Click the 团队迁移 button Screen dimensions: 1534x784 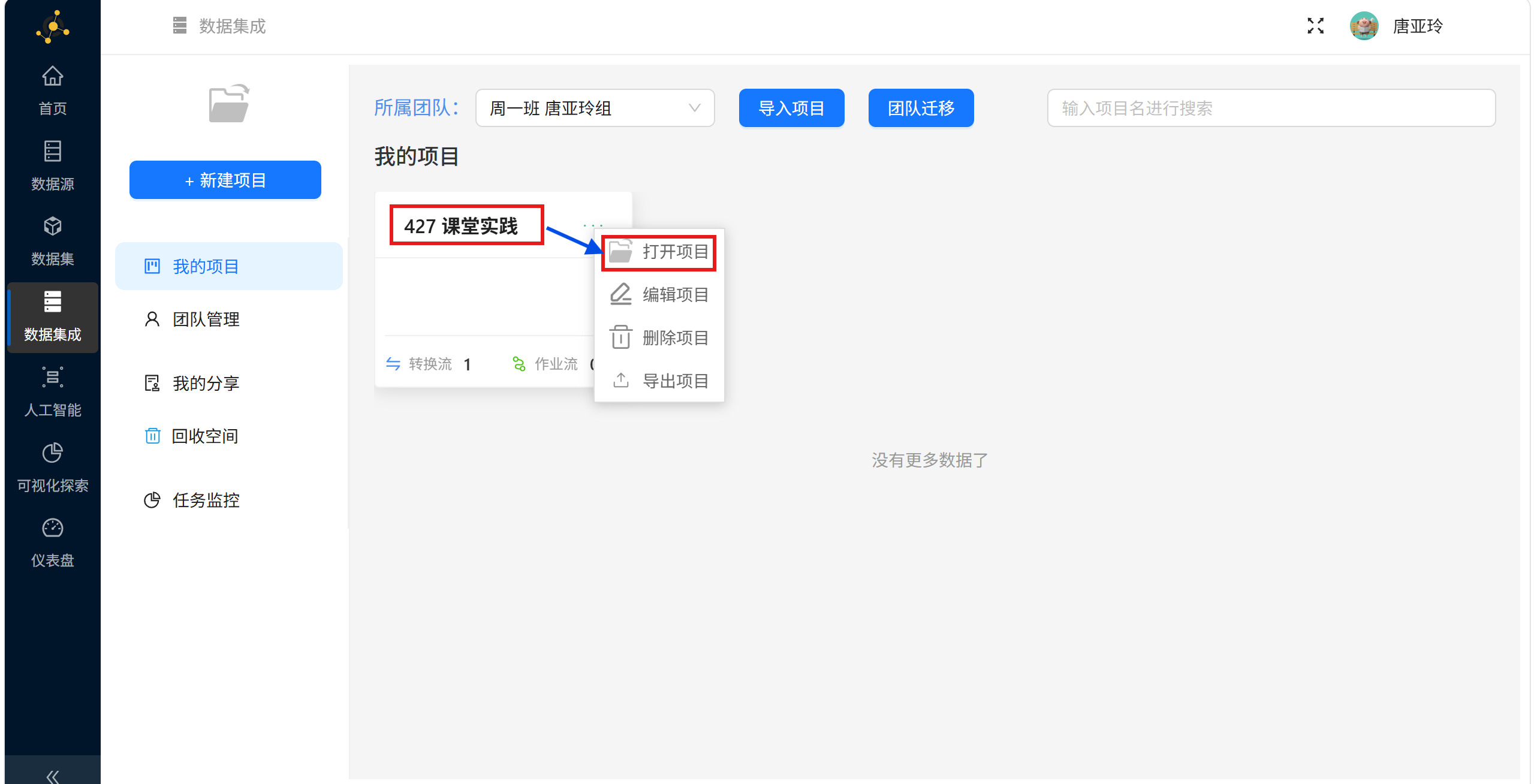tap(920, 108)
